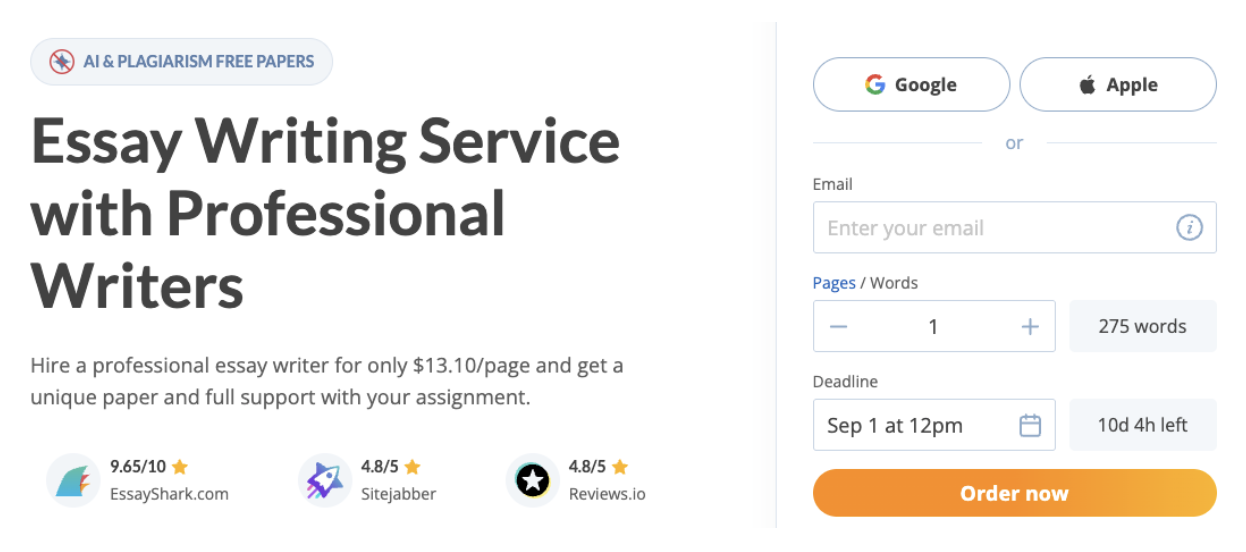Screen dimensions: 1246x552
Task: Click the page quantity number field
Action: click(934, 327)
